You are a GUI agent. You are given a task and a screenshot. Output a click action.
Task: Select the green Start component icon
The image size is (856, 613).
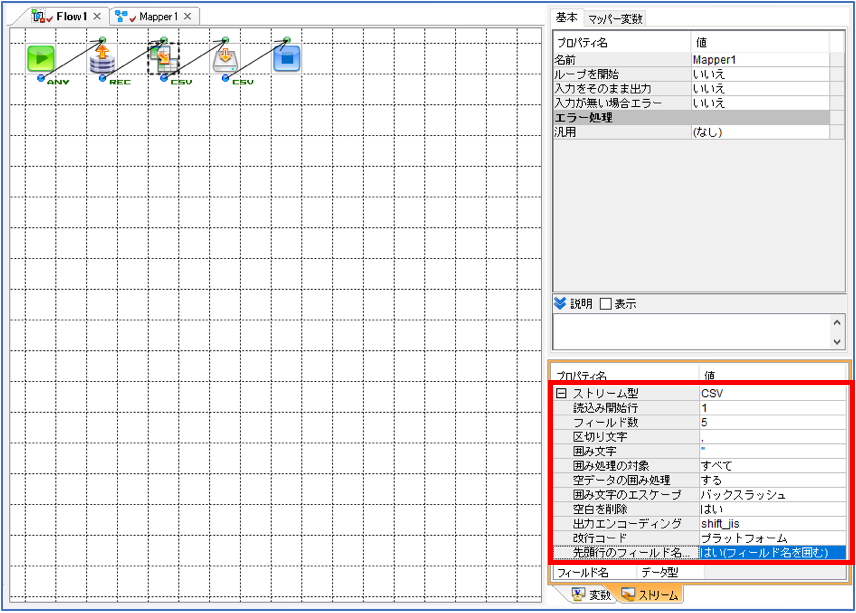coord(41,58)
